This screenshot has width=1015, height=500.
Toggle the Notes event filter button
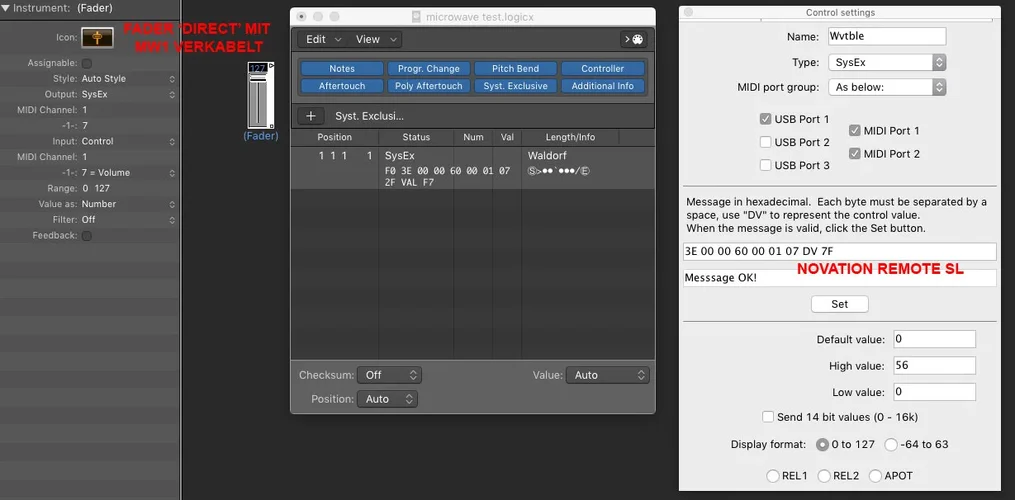342,69
